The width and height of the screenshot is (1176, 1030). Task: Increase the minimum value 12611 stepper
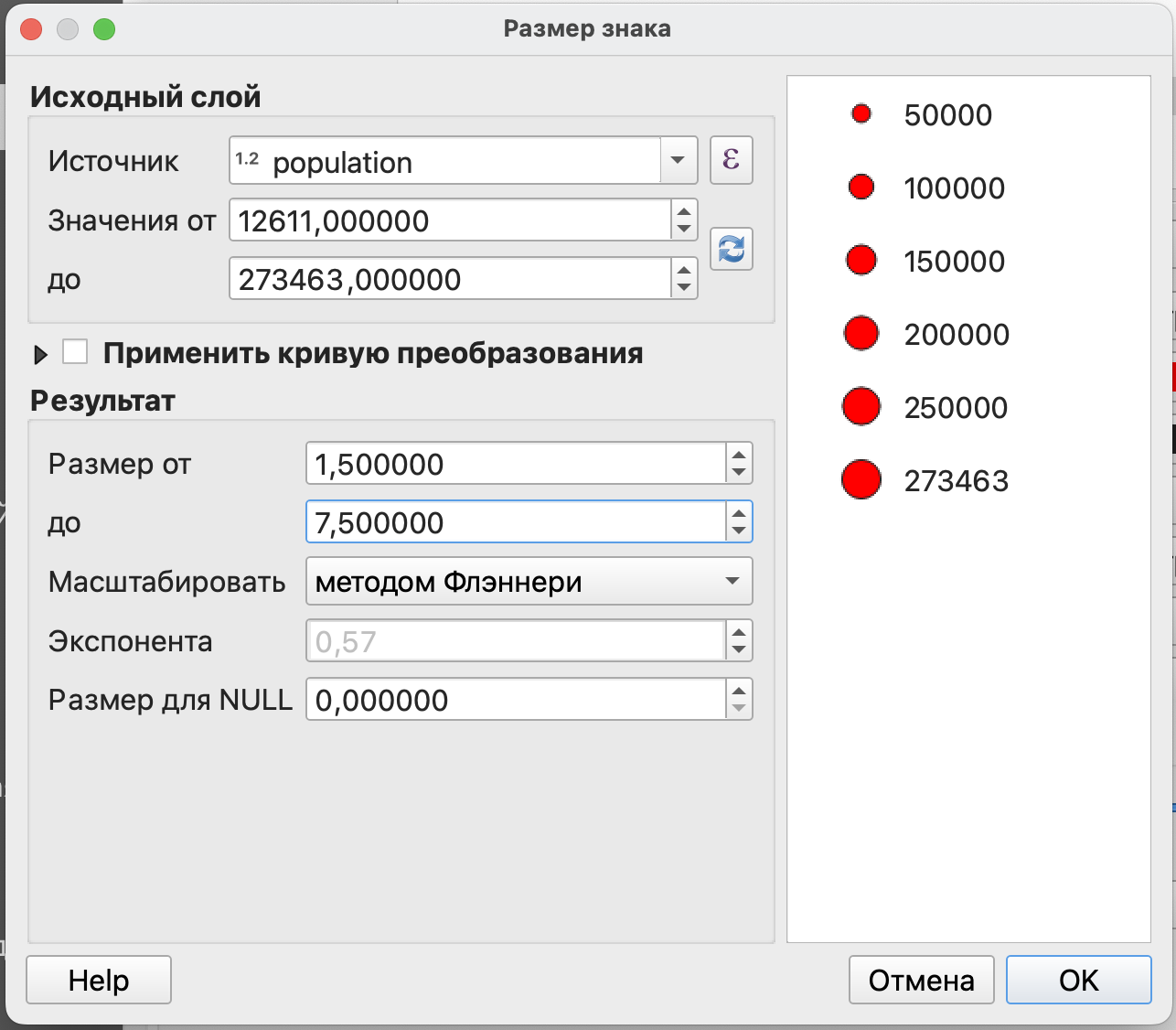point(684,211)
